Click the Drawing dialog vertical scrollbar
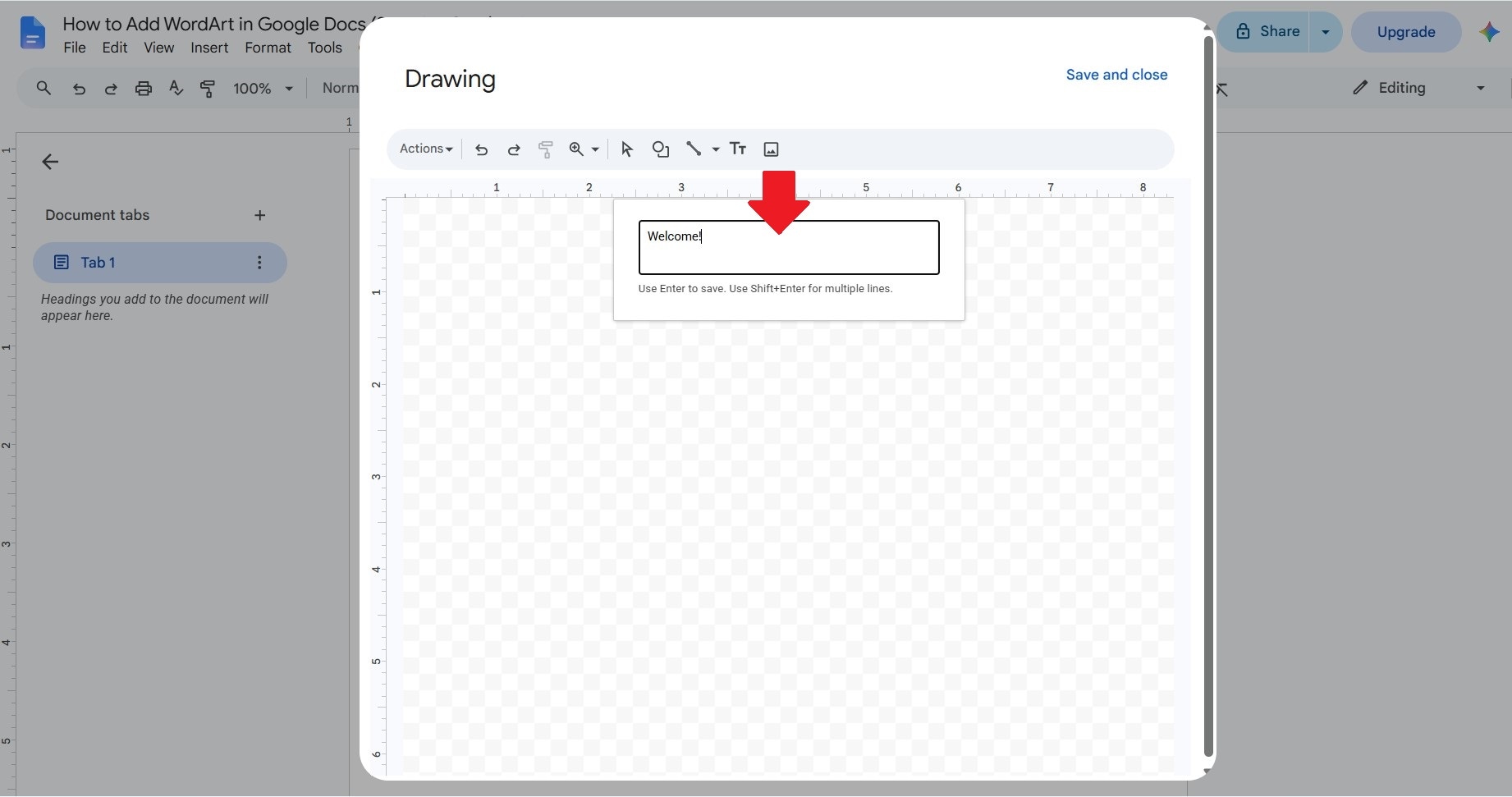 pos(1207,396)
